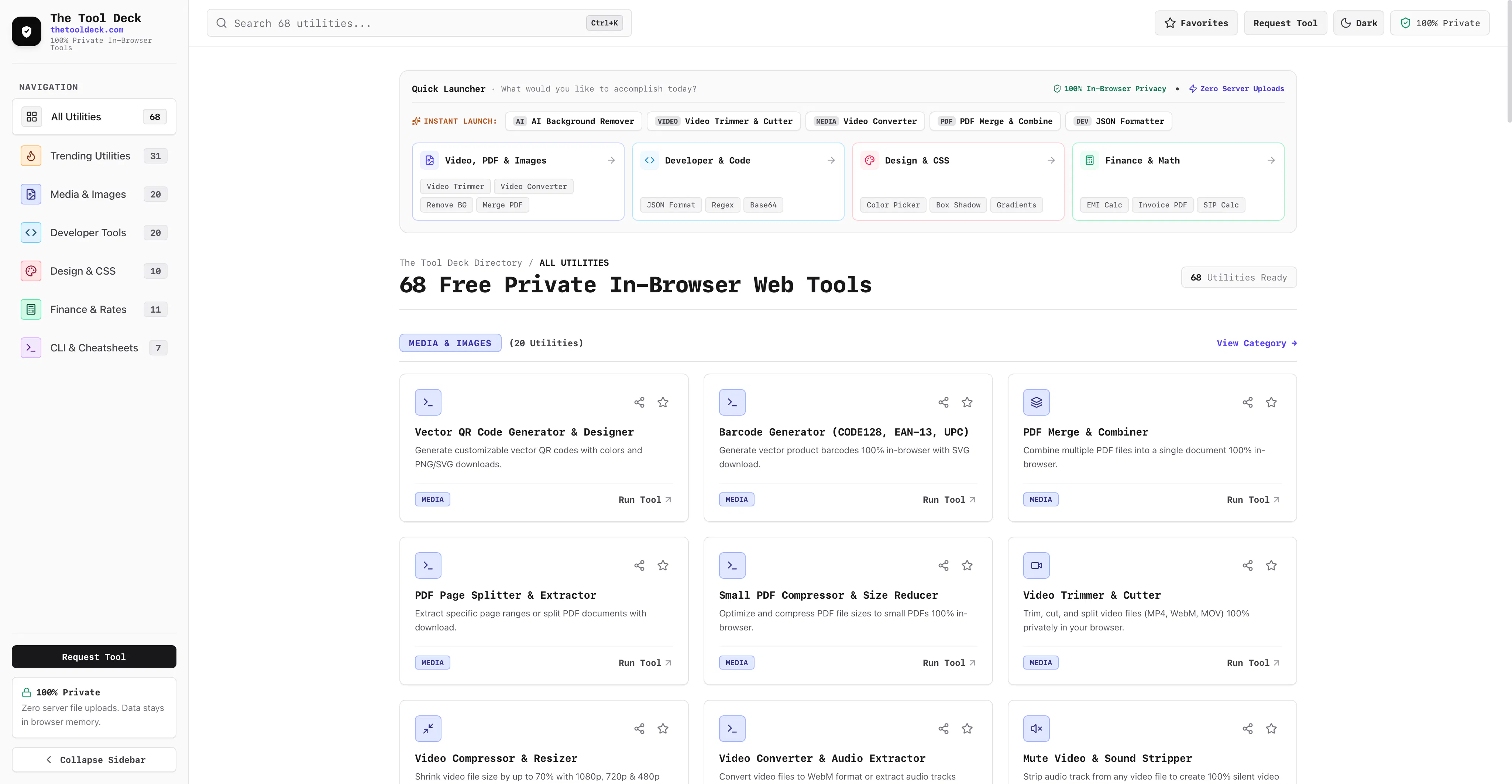Click the black Request Tool sidebar button
The width and height of the screenshot is (1512, 784).
tap(94, 657)
